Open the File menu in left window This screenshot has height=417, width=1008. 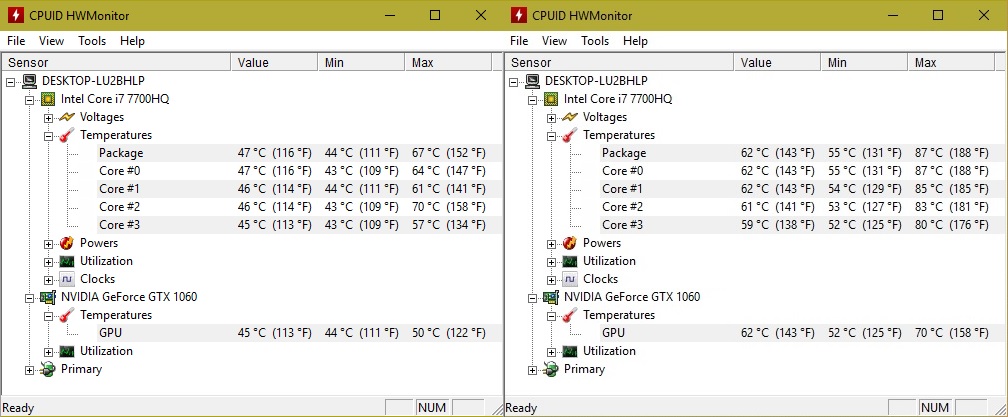coord(16,41)
